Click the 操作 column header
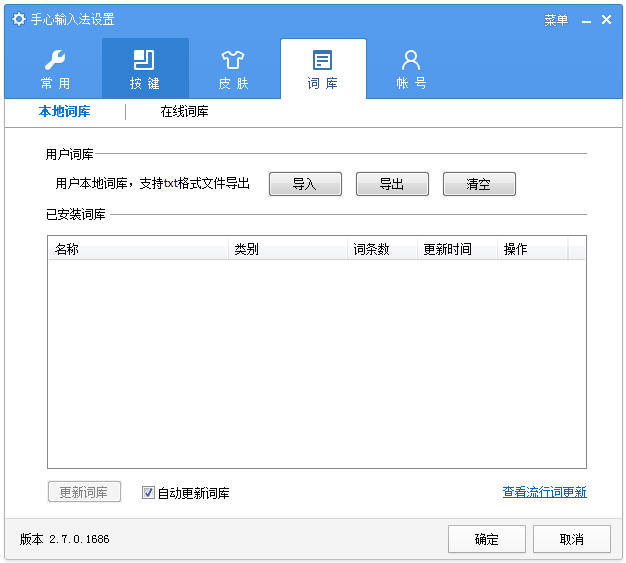Viewport: 626px width, 563px height. coord(533,249)
